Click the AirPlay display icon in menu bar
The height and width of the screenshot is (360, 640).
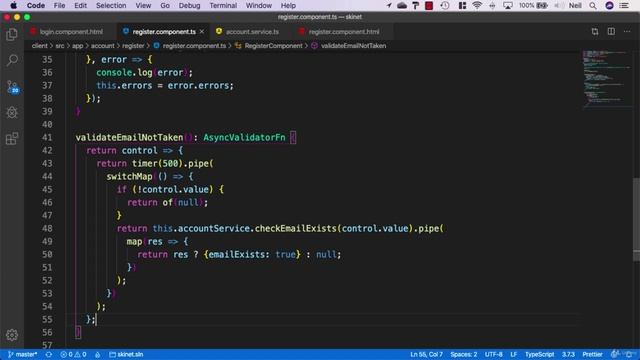(x=508, y=5)
